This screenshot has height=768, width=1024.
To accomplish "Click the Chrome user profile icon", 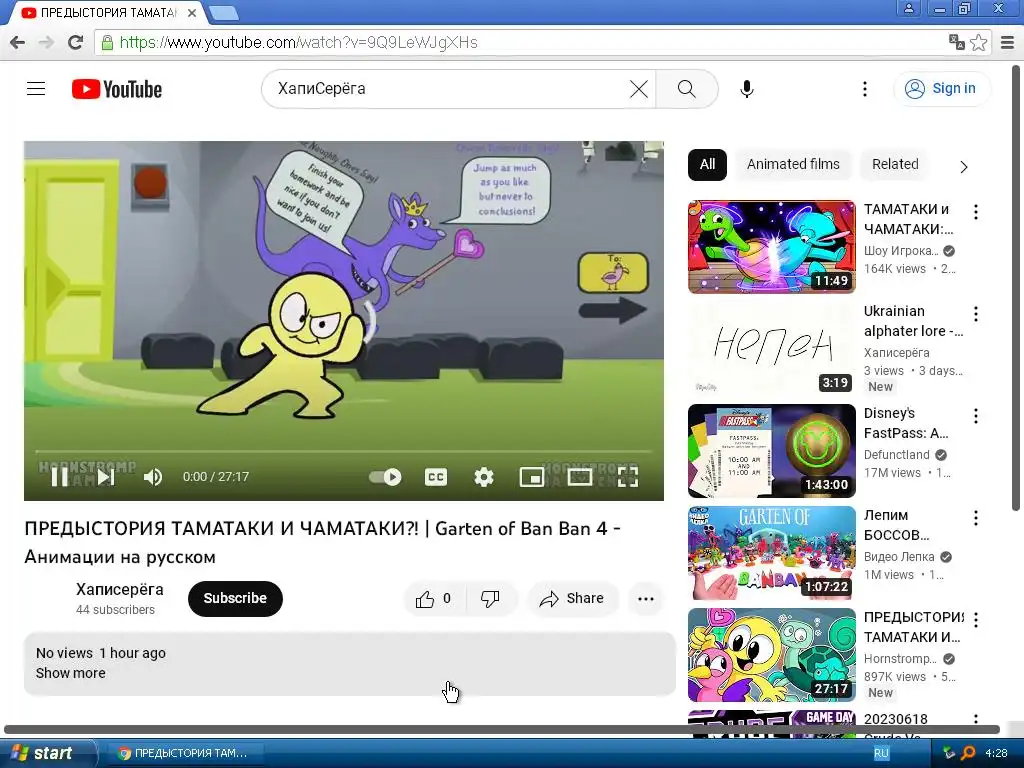I will tap(908, 8).
